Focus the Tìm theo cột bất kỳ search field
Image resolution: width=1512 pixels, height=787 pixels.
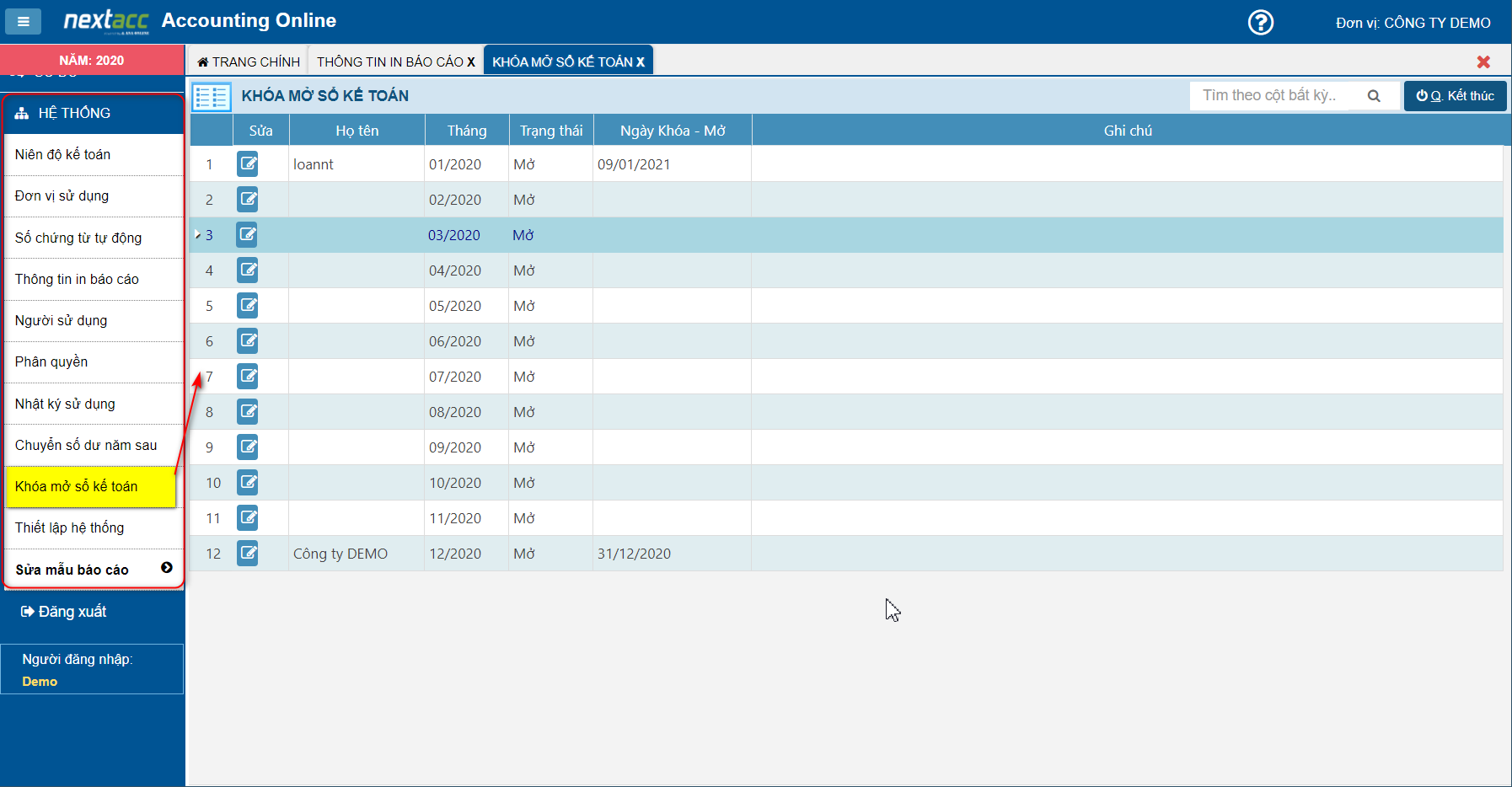tap(1273, 96)
